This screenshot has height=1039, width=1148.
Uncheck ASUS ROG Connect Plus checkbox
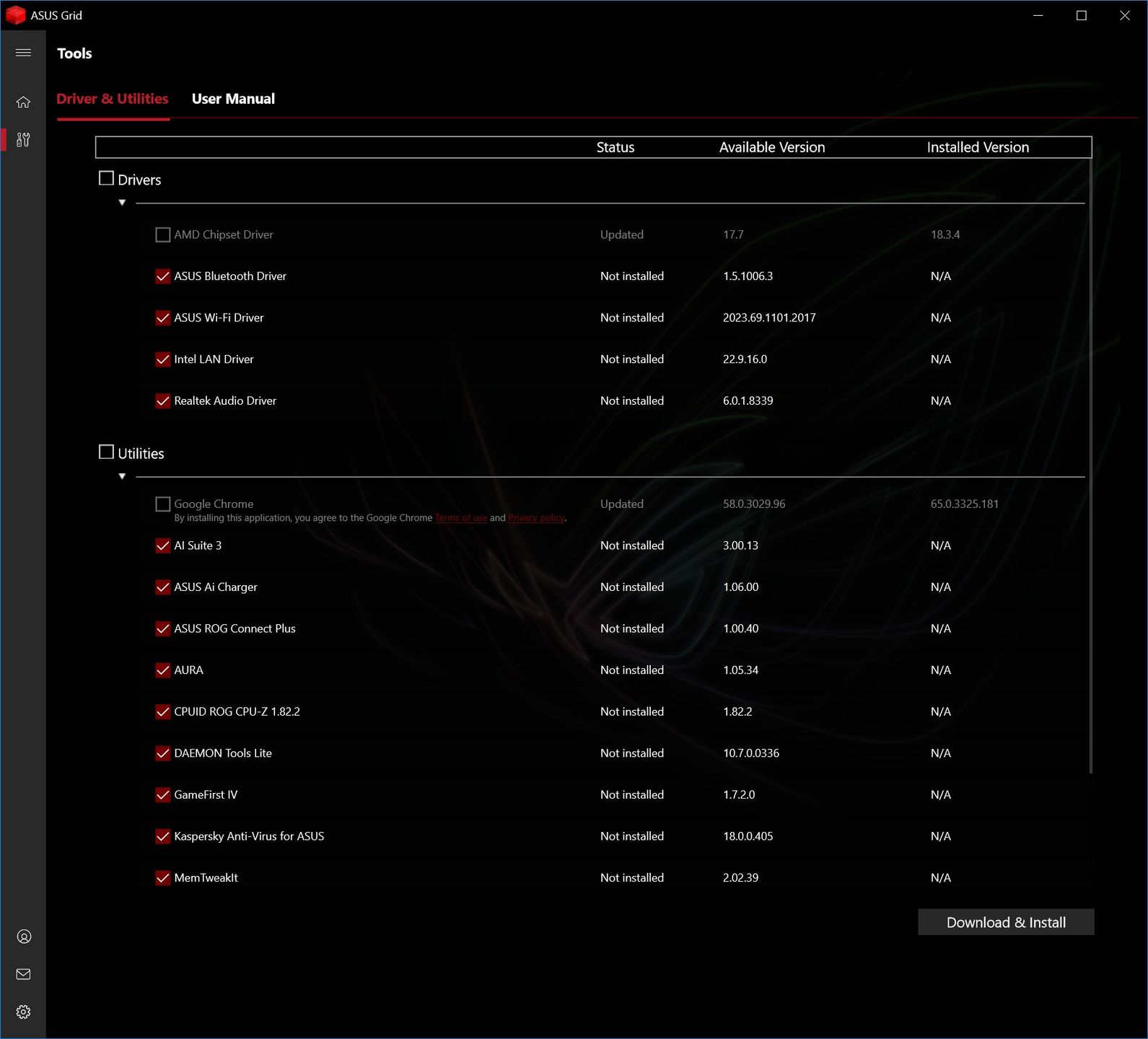tap(163, 628)
